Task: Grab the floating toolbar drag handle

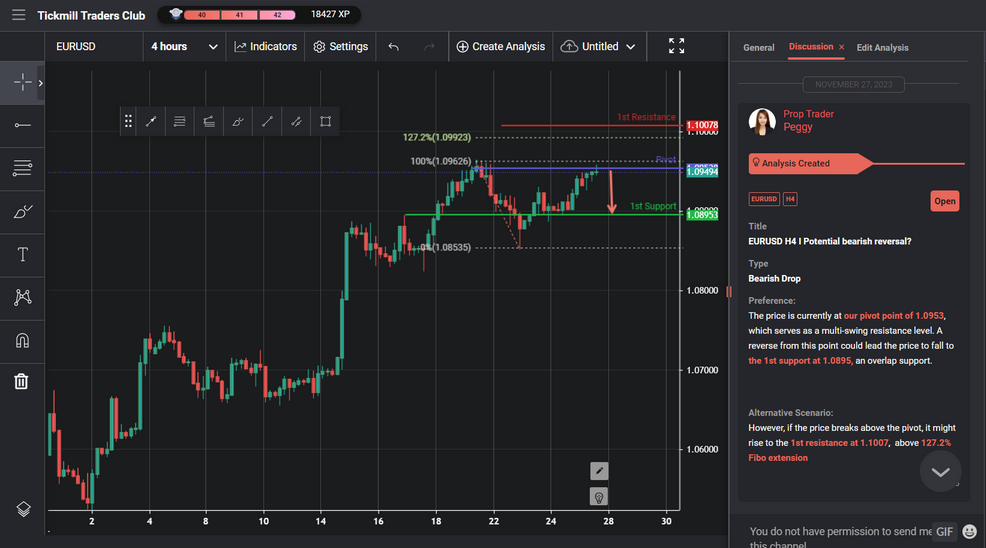Action: 128,121
